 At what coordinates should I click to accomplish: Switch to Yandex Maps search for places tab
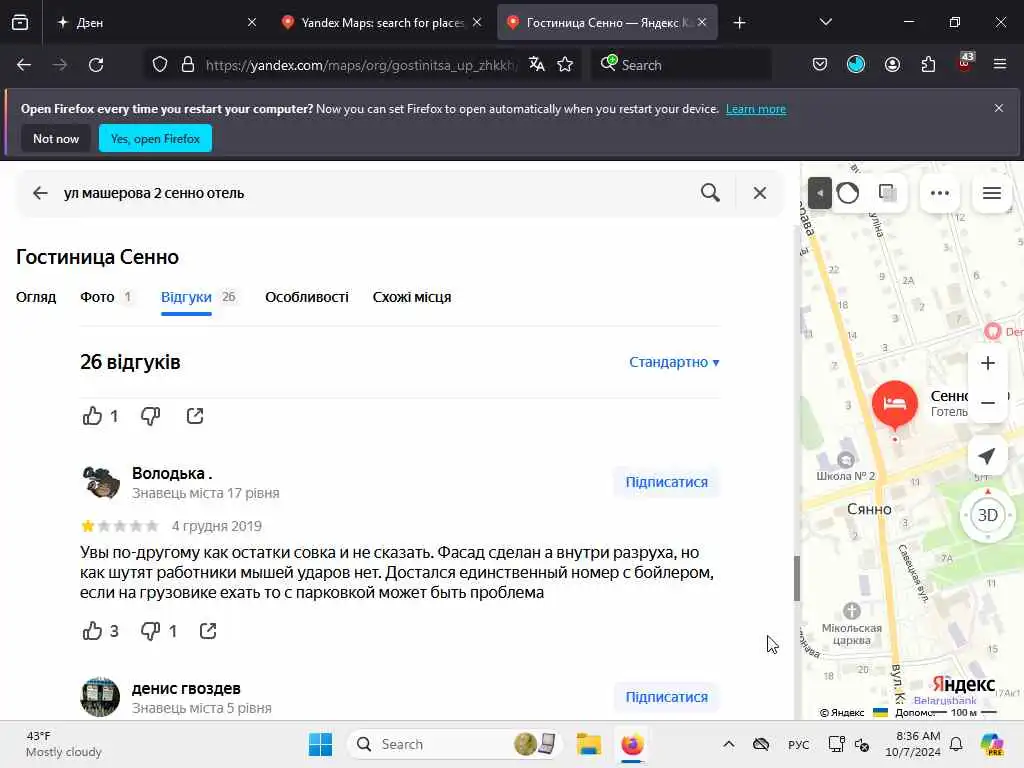tap(382, 23)
